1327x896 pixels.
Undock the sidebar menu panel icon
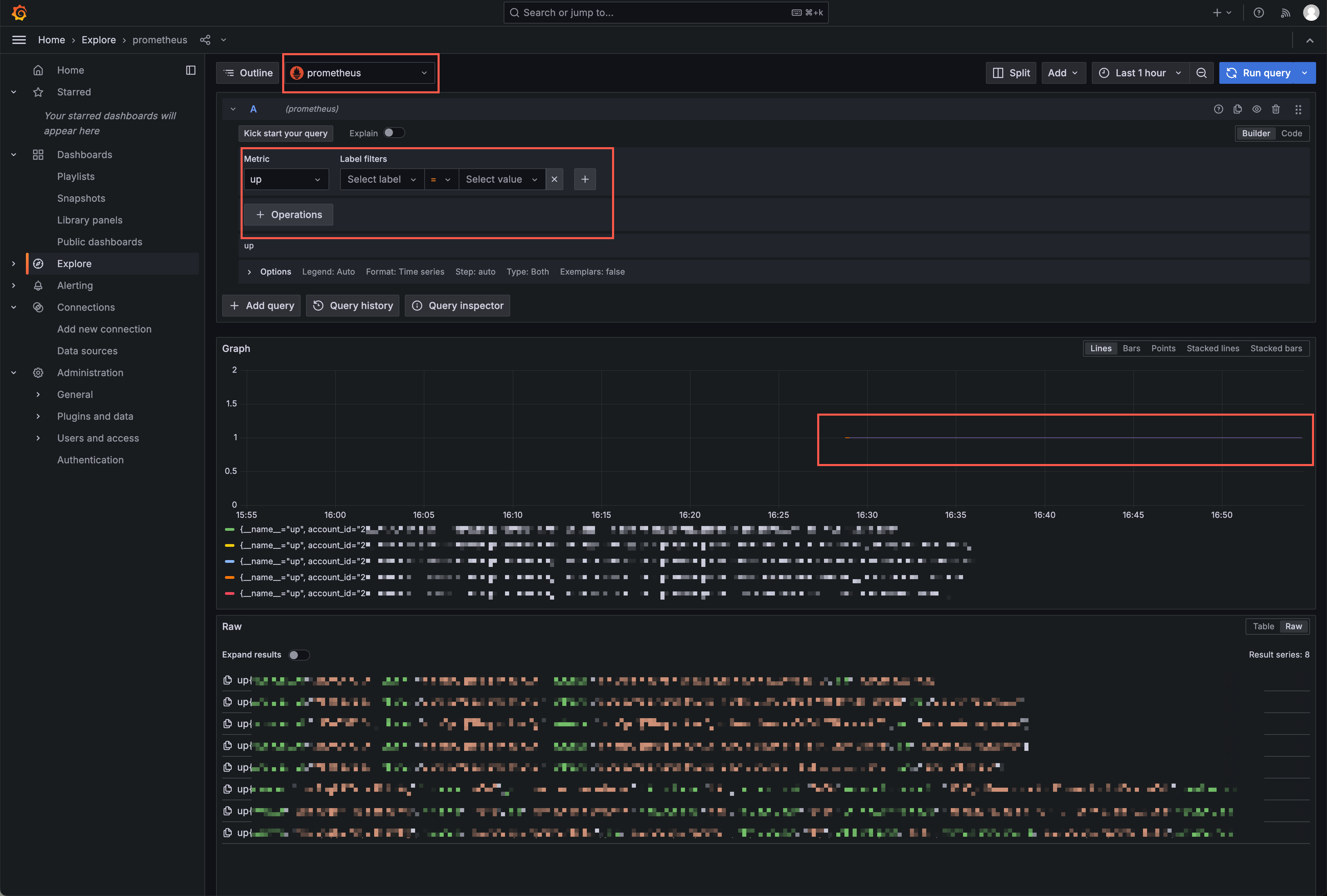[191, 70]
